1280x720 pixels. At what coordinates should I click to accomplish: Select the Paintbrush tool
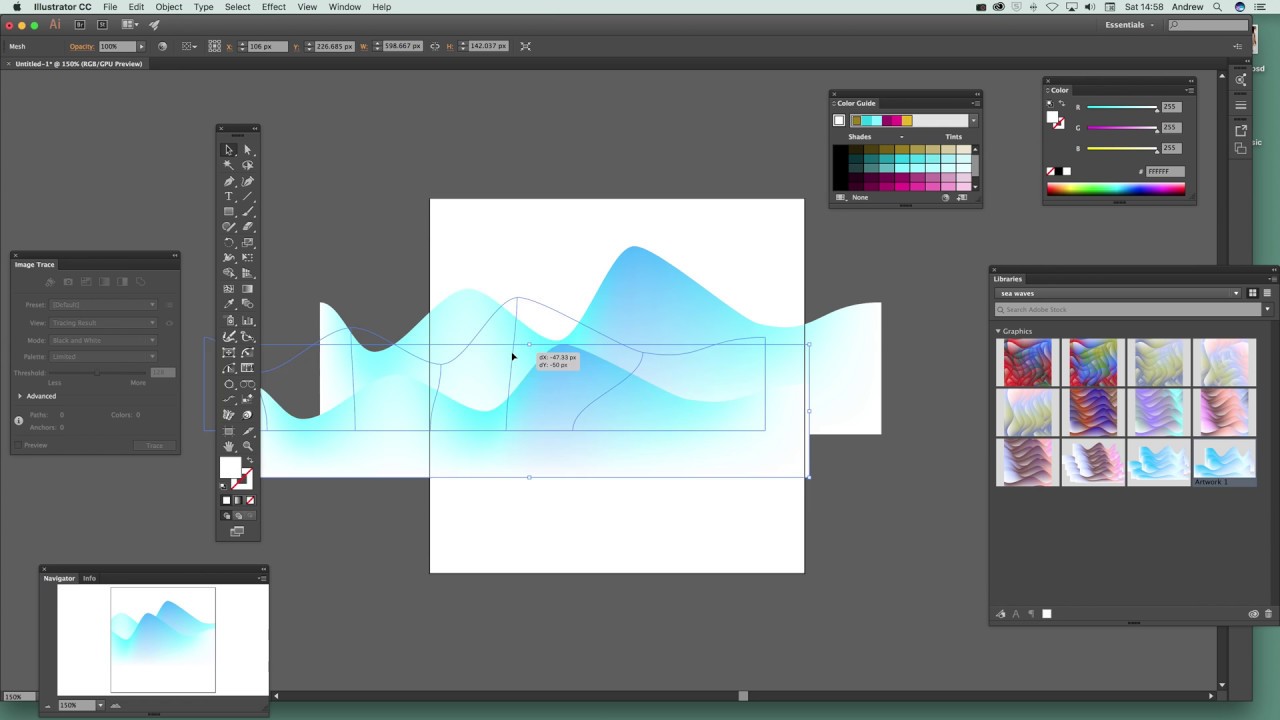click(248, 212)
